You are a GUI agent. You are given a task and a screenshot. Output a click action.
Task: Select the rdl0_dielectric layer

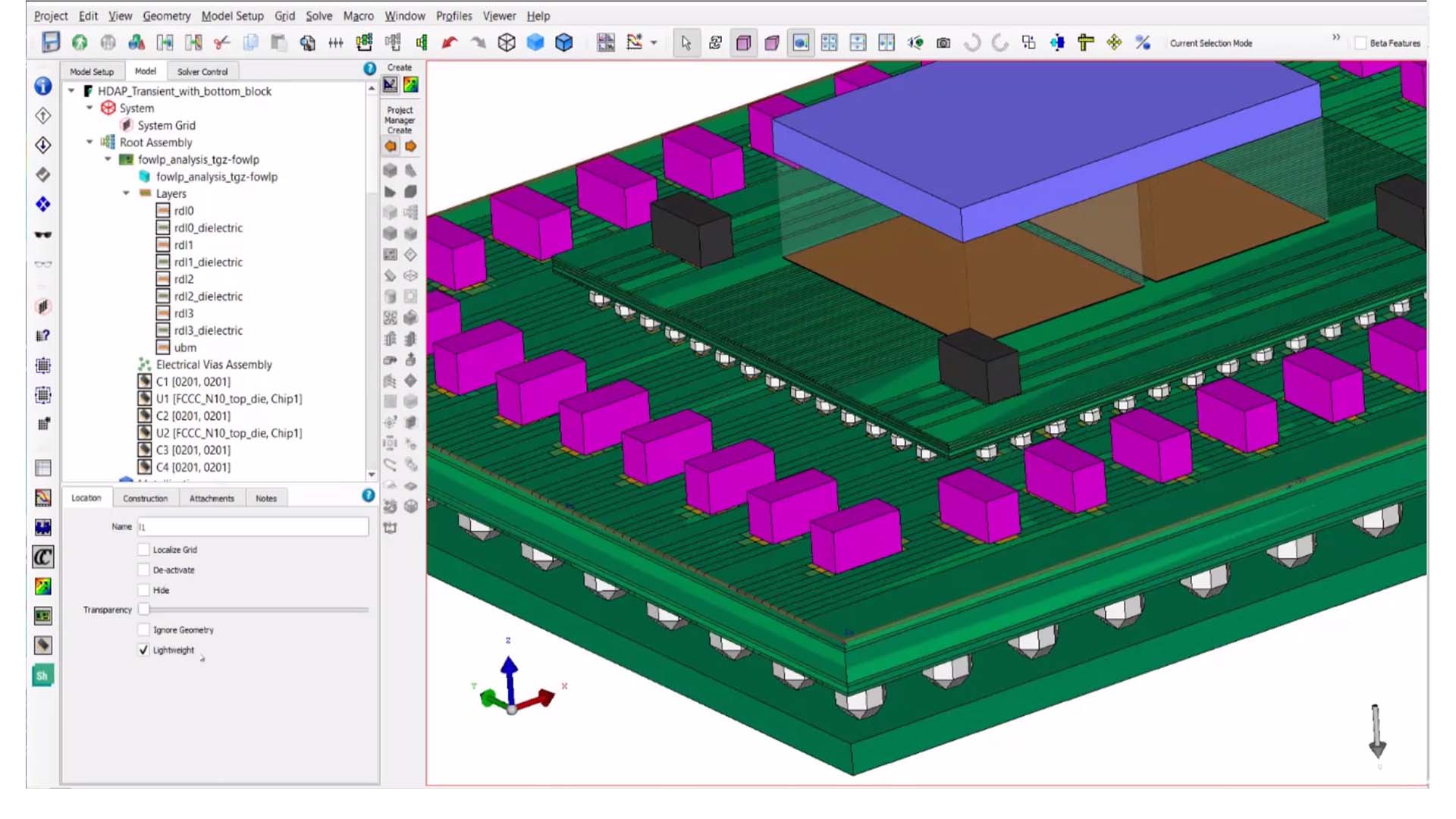coord(208,227)
